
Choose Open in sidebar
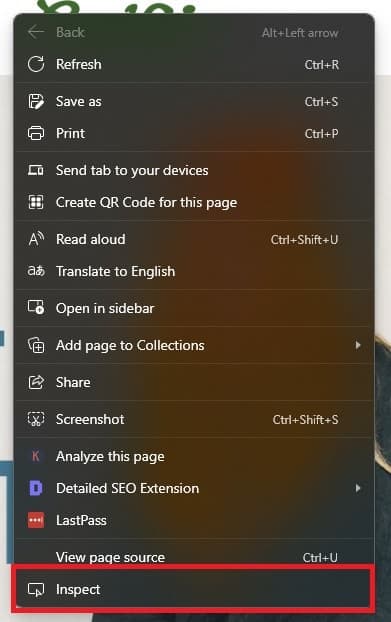[x=194, y=308]
